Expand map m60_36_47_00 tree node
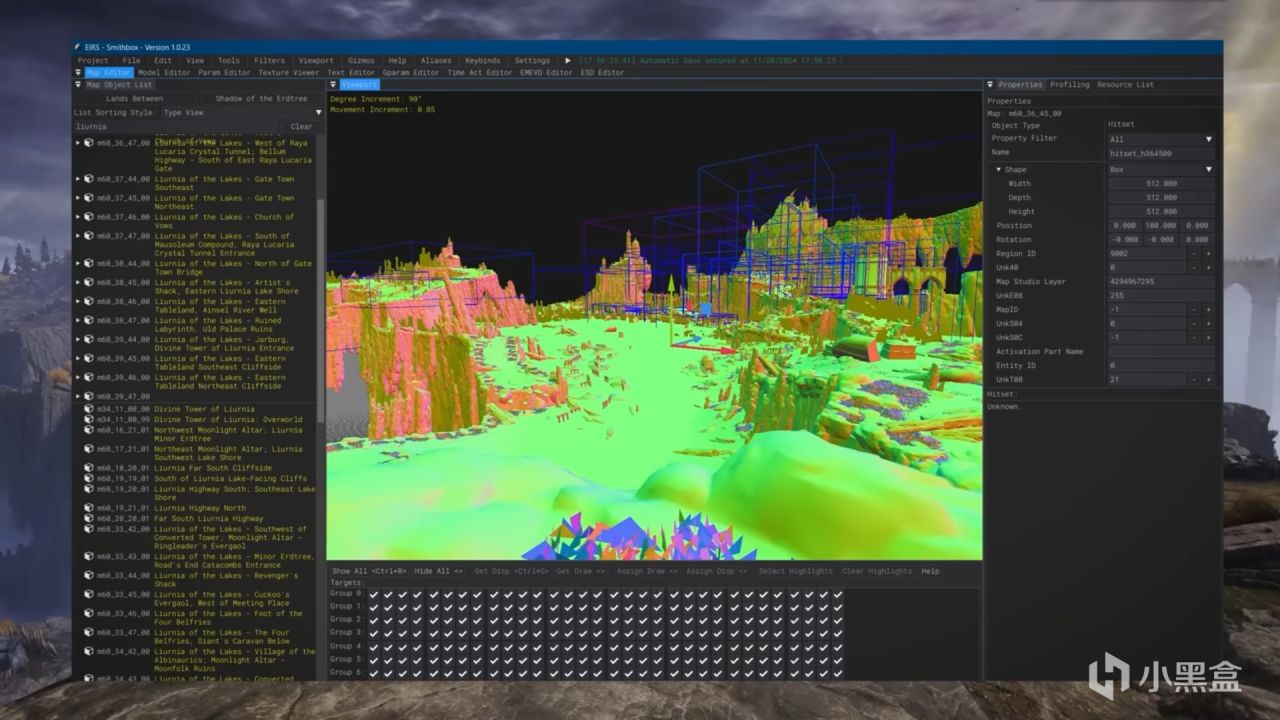 (78, 143)
